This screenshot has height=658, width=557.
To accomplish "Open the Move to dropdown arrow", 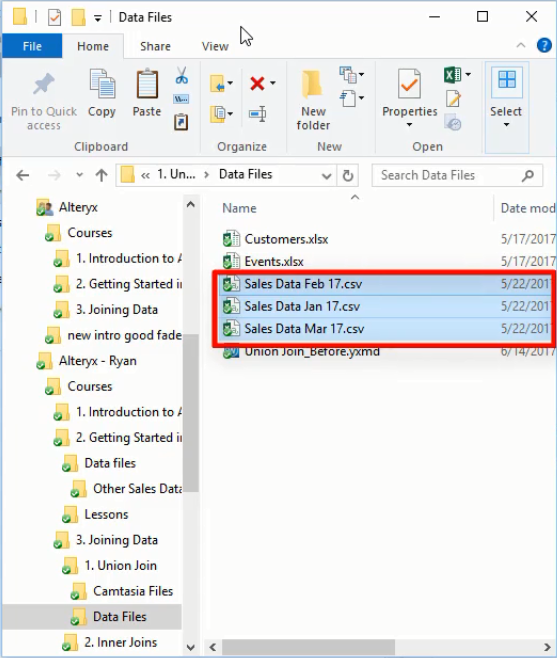I will coord(230,83).
